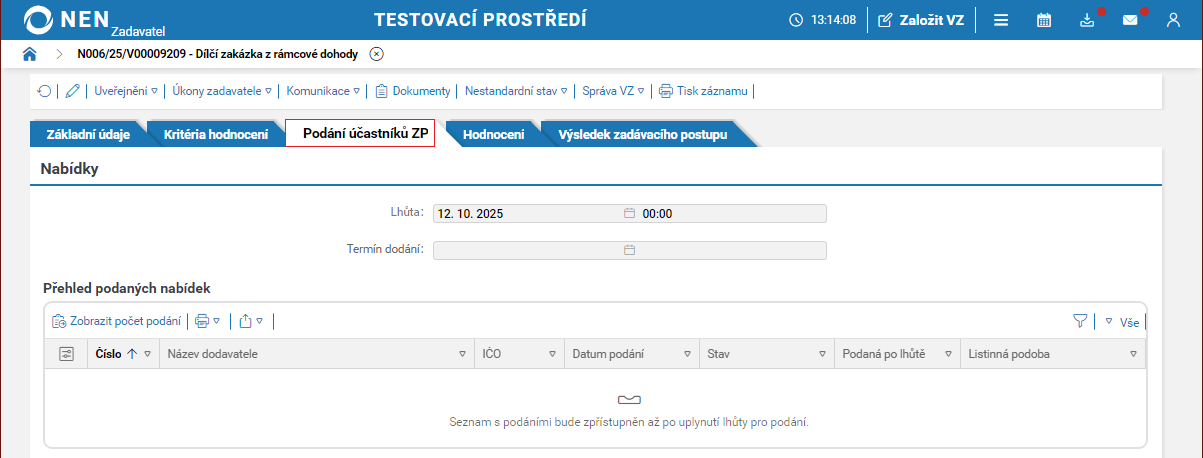Open the Vše filter dropdown
The height and width of the screenshot is (458, 1203).
1122,322
